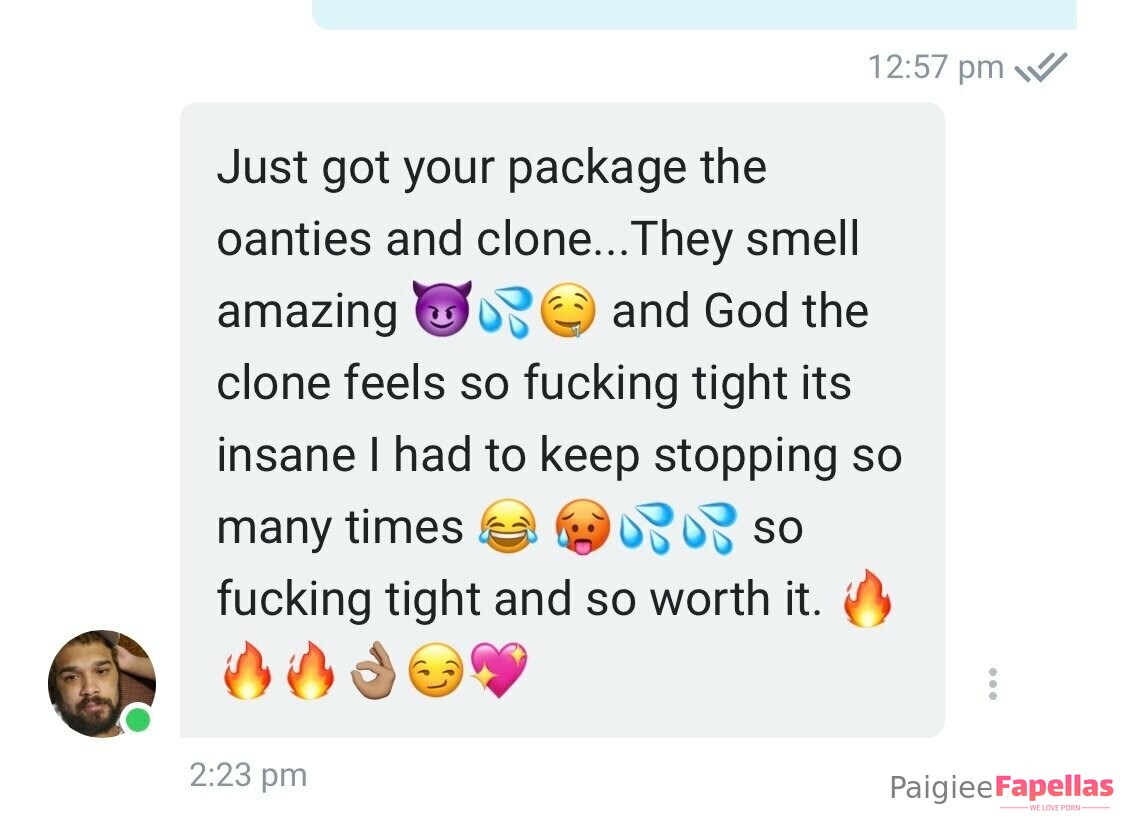Open the sender's profile picture
1125x818 pixels.
click(x=102, y=683)
